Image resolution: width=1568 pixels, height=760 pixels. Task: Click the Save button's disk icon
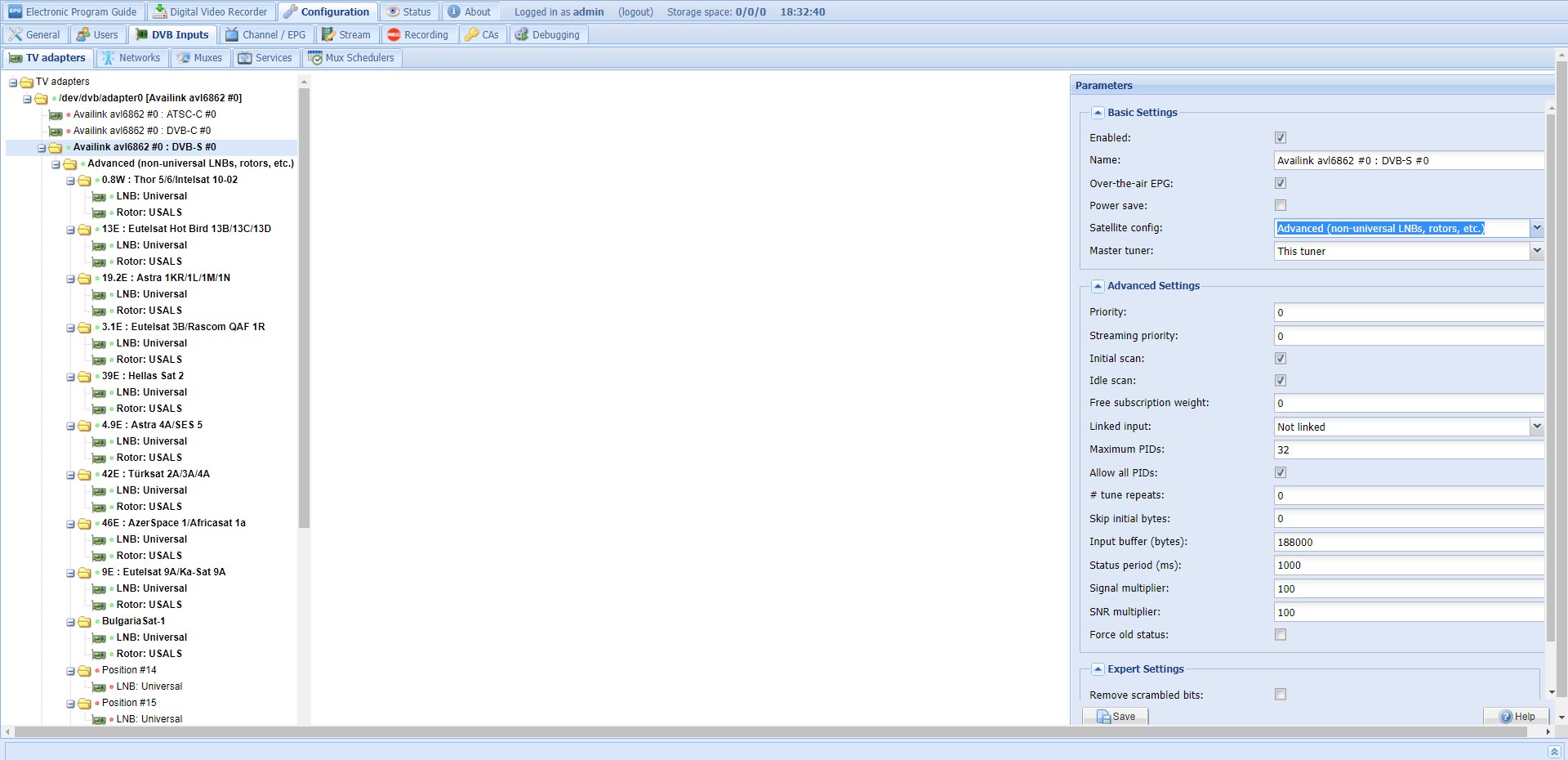(1103, 717)
